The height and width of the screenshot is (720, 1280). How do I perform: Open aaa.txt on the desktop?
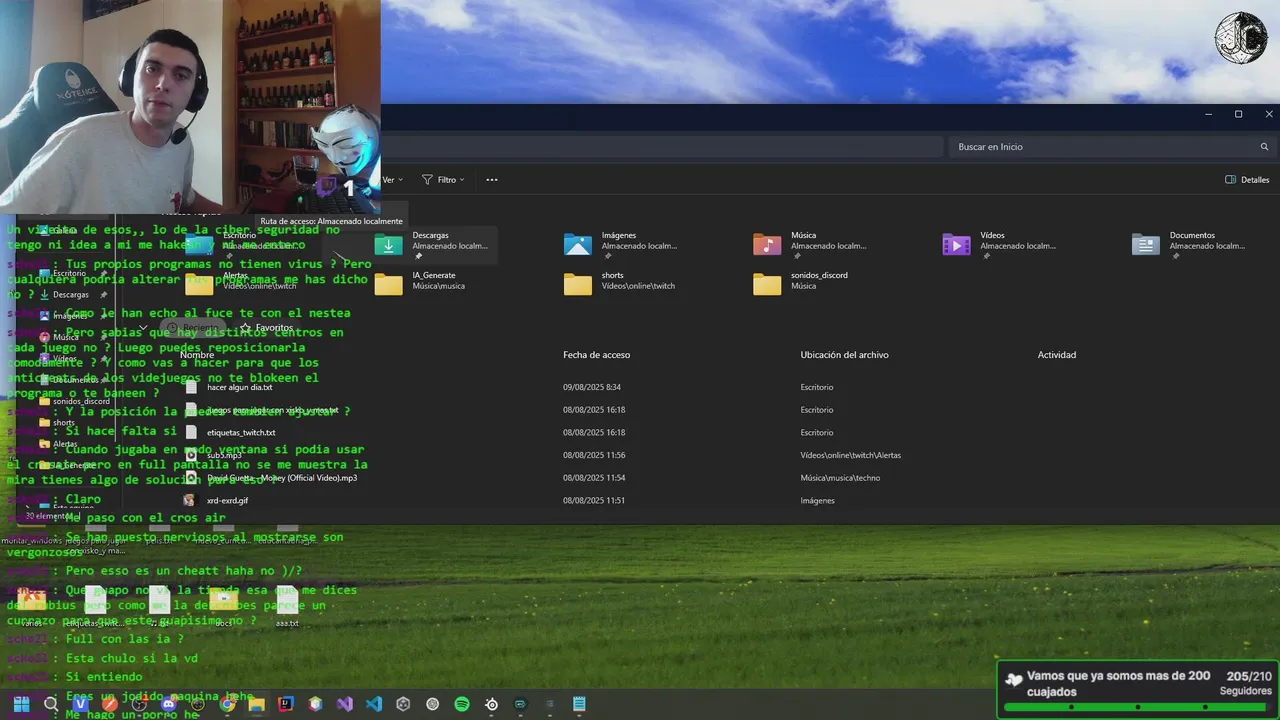click(x=287, y=605)
